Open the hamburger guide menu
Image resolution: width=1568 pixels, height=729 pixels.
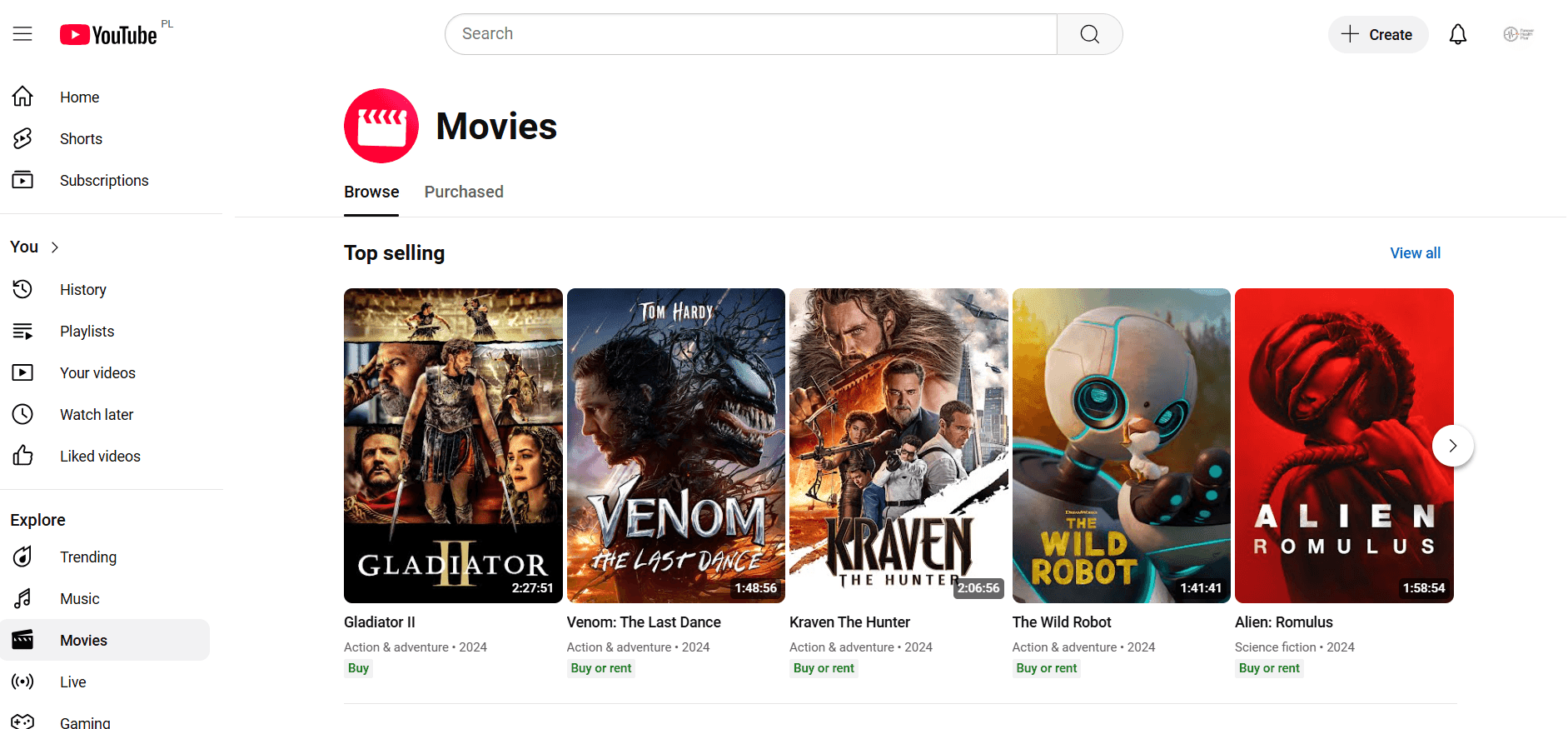pos(22,34)
